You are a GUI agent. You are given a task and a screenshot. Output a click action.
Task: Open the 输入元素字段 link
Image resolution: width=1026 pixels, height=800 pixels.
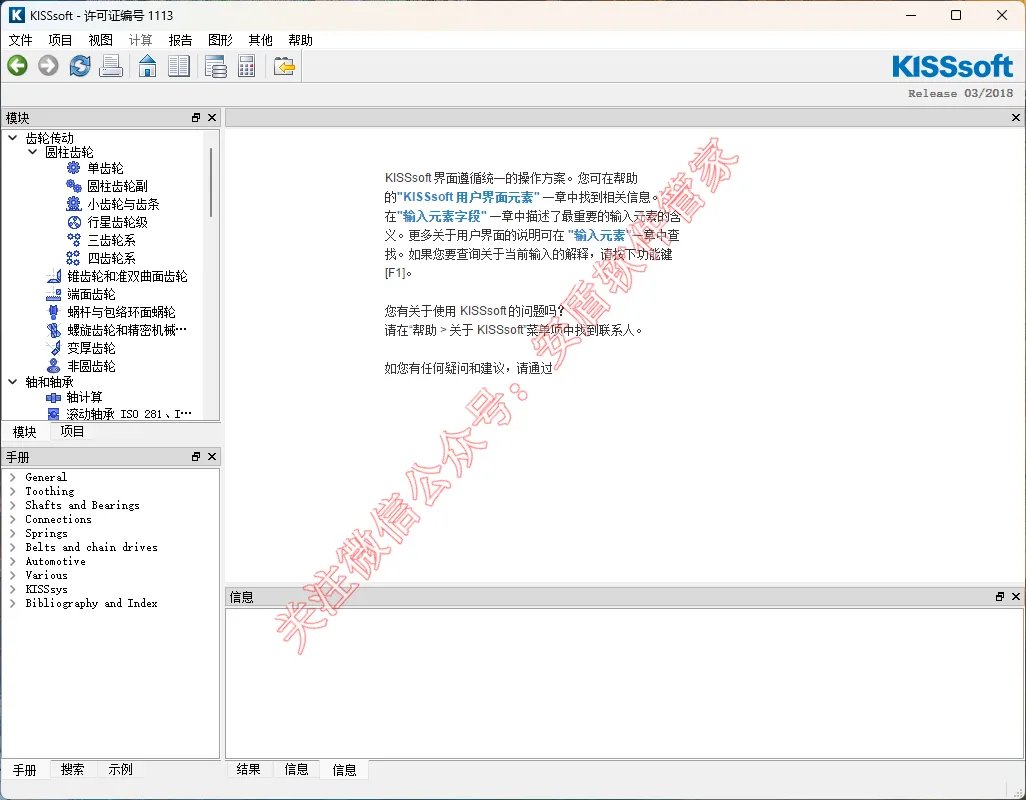pos(442,216)
